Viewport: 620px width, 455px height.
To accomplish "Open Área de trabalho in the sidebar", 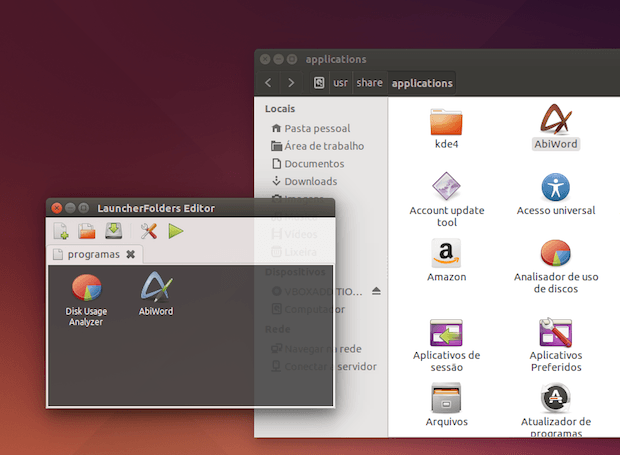I will click(x=318, y=146).
